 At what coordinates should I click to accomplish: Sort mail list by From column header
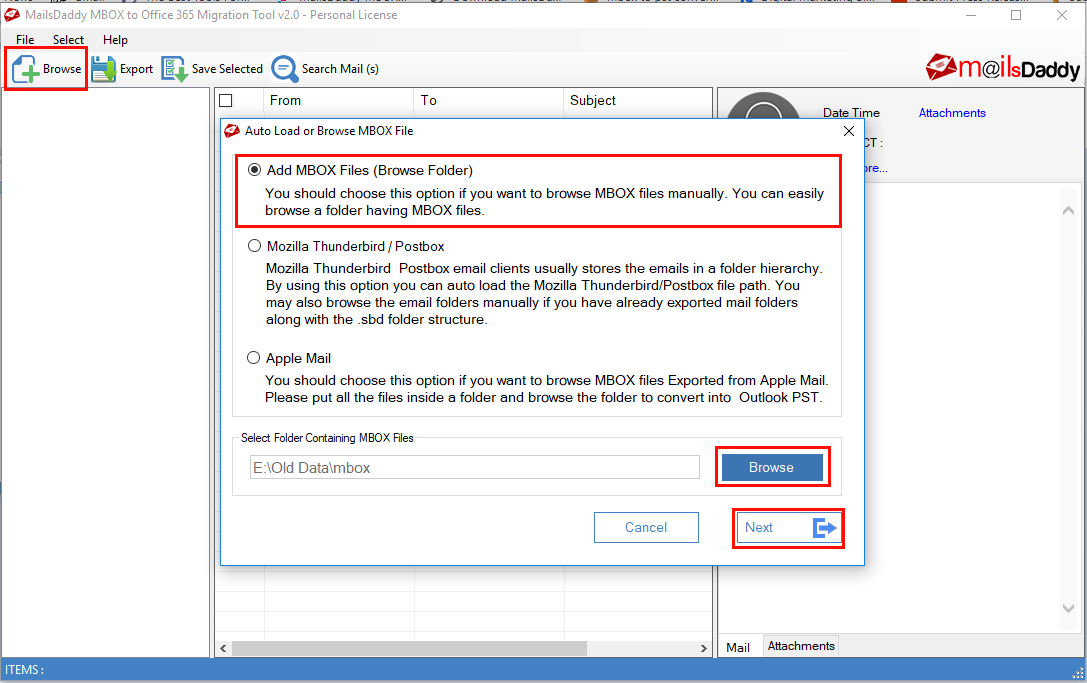tap(339, 101)
